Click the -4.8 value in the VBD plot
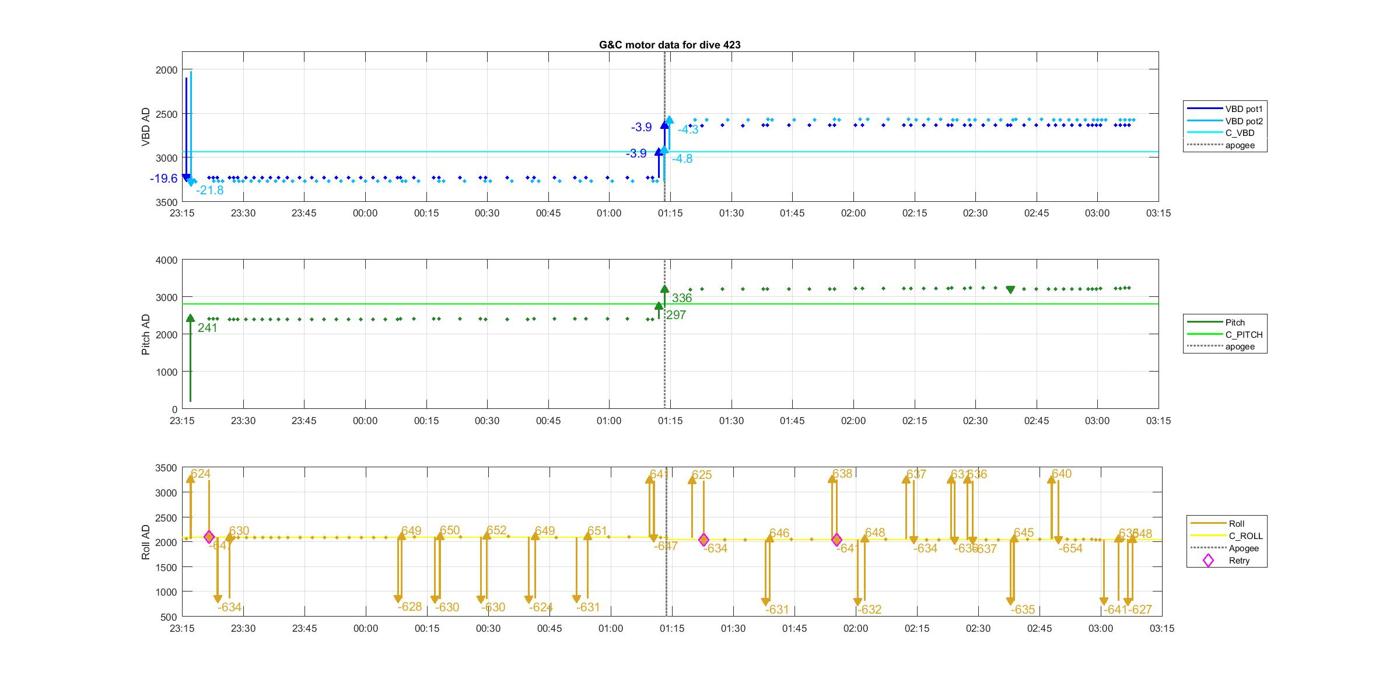The image size is (1400, 693). pos(682,159)
